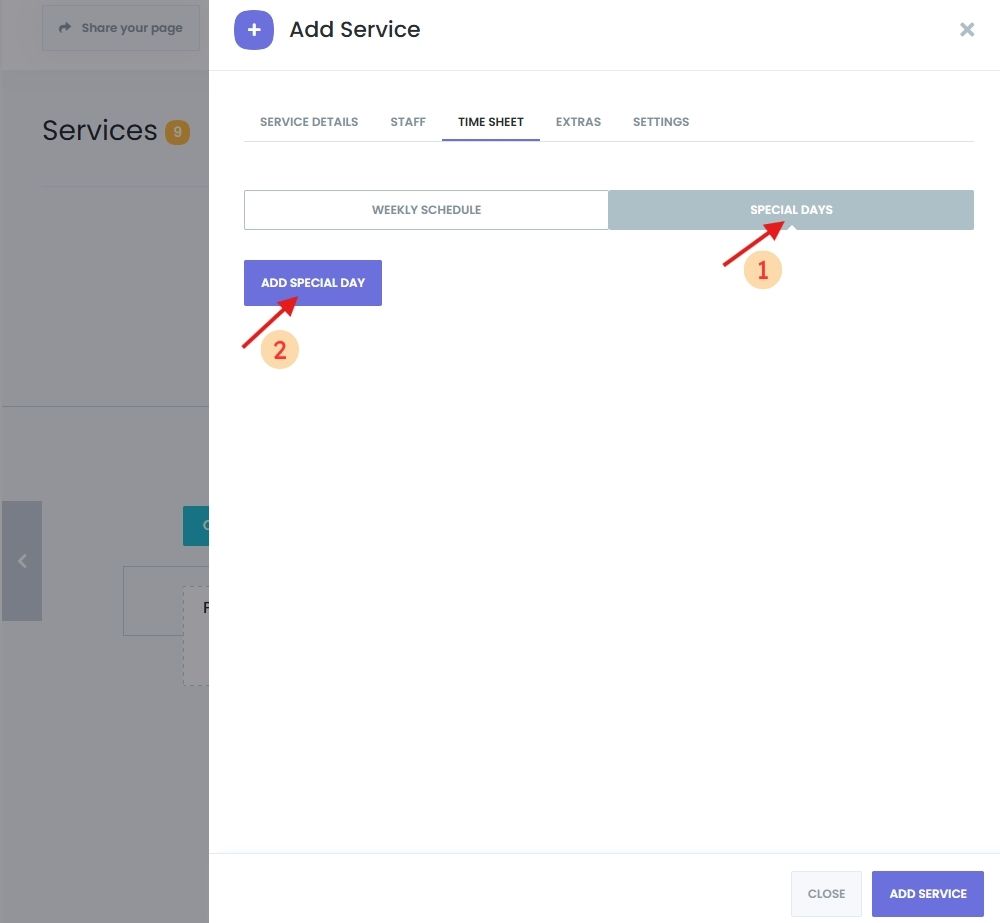Open the Extras tab
This screenshot has height=923, width=1000.
point(578,122)
